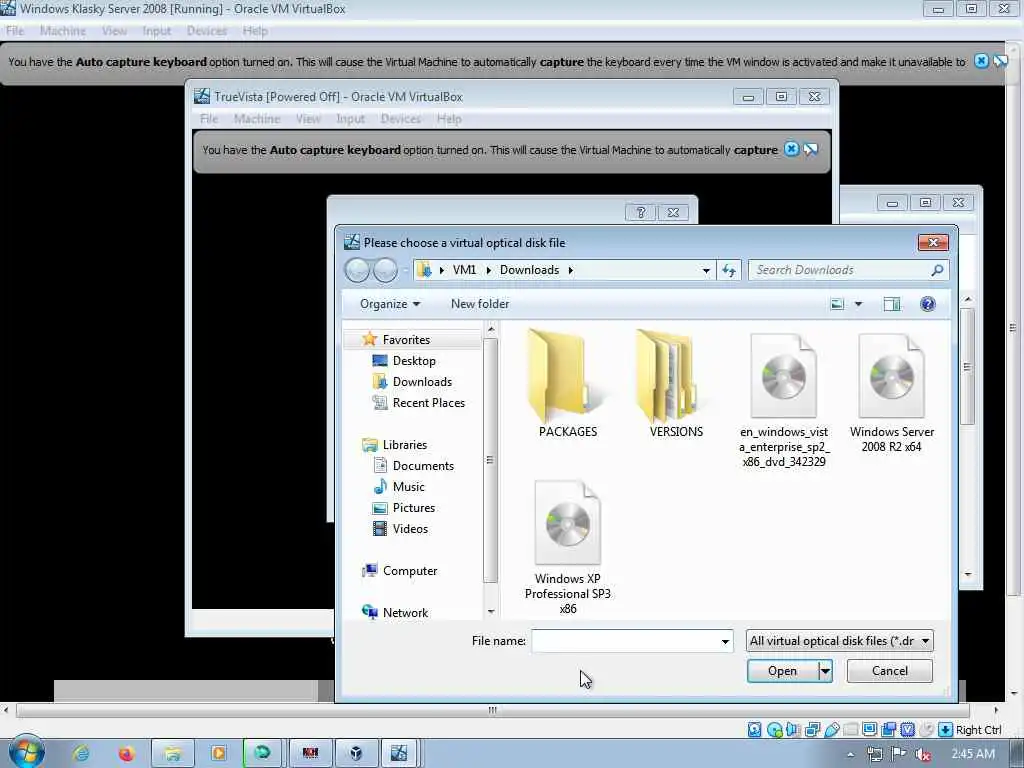Click the mouse integration status icon
This screenshot has height=768, width=1024.
coord(926,729)
